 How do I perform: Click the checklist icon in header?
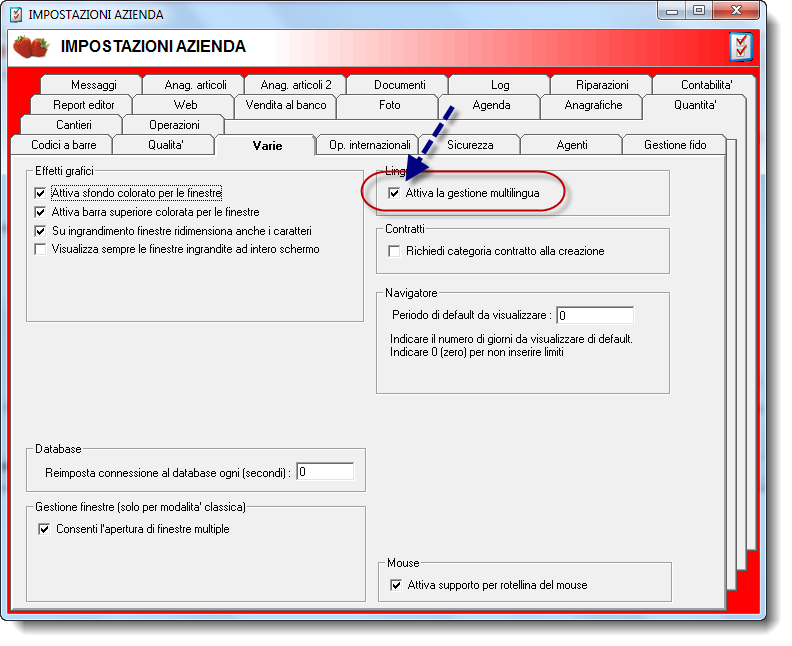(x=741, y=47)
